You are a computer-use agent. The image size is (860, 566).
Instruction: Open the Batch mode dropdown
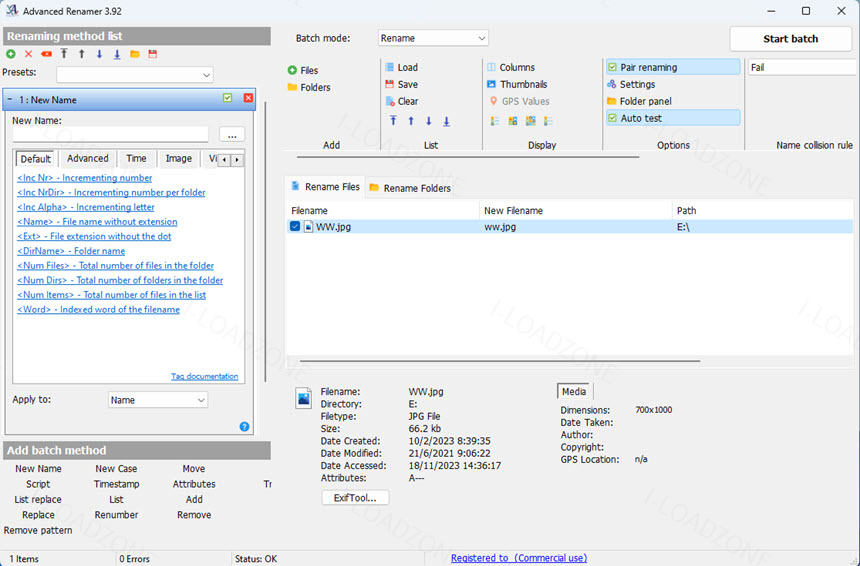pos(433,38)
